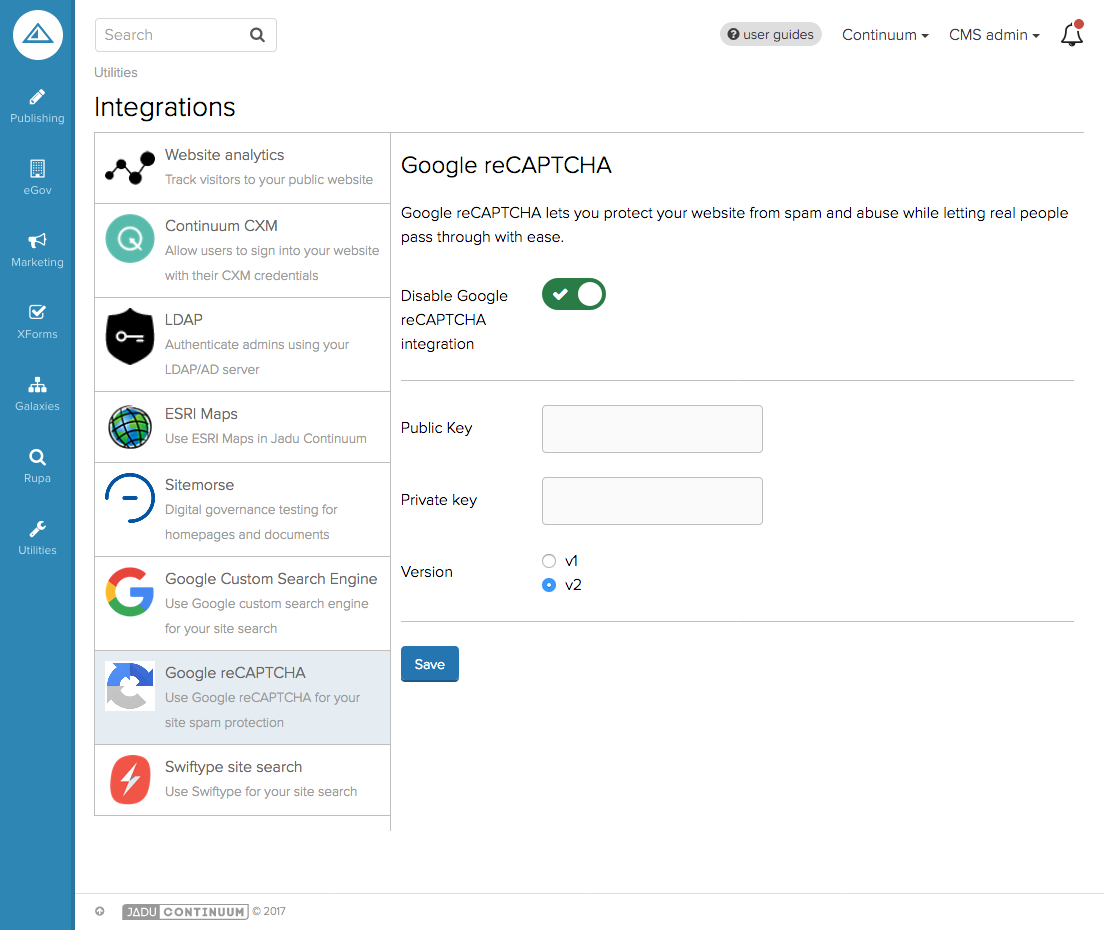Click 'Digital governance testing for' text
This screenshot has width=1104, height=930.
click(x=251, y=510)
